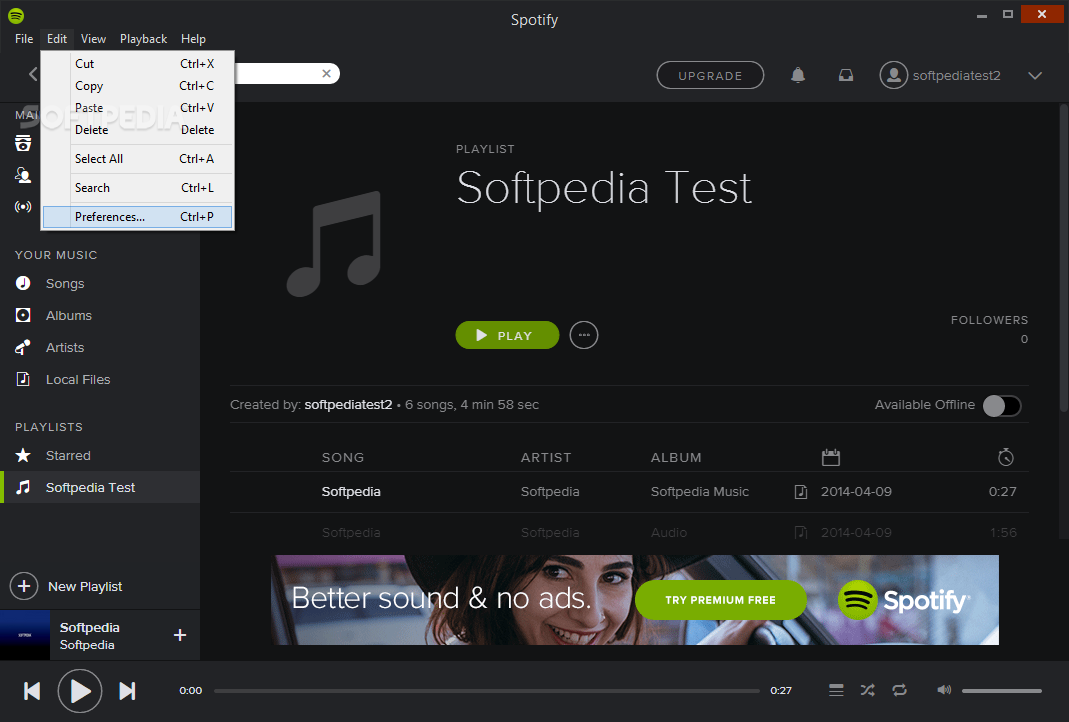Open the Radio sidebar icon
This screenshot has width=1069, height=722.
[x=23, y=207]
